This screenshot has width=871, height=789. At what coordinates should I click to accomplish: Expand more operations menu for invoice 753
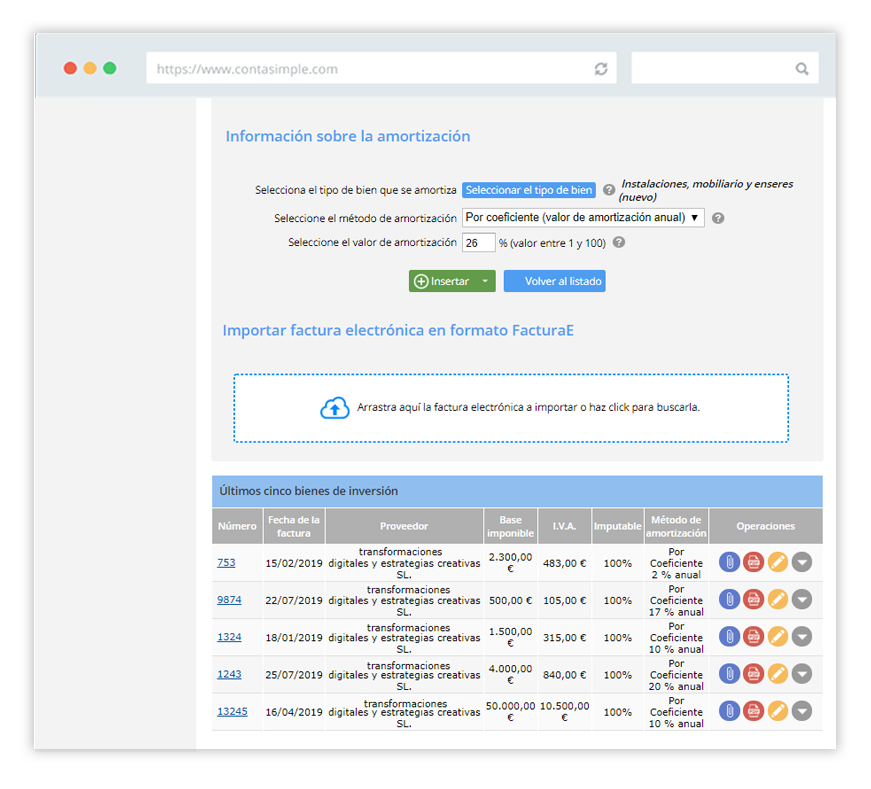(801, 562)
